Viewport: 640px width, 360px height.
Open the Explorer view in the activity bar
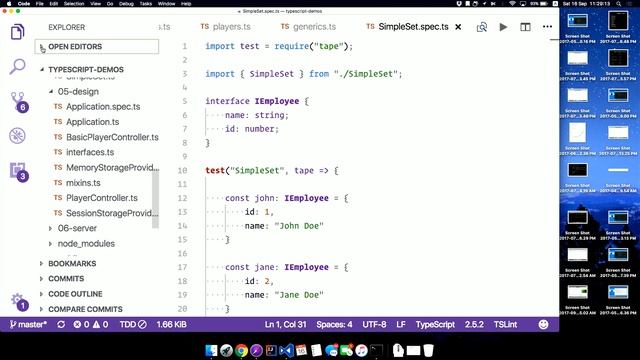coord(17,32)
